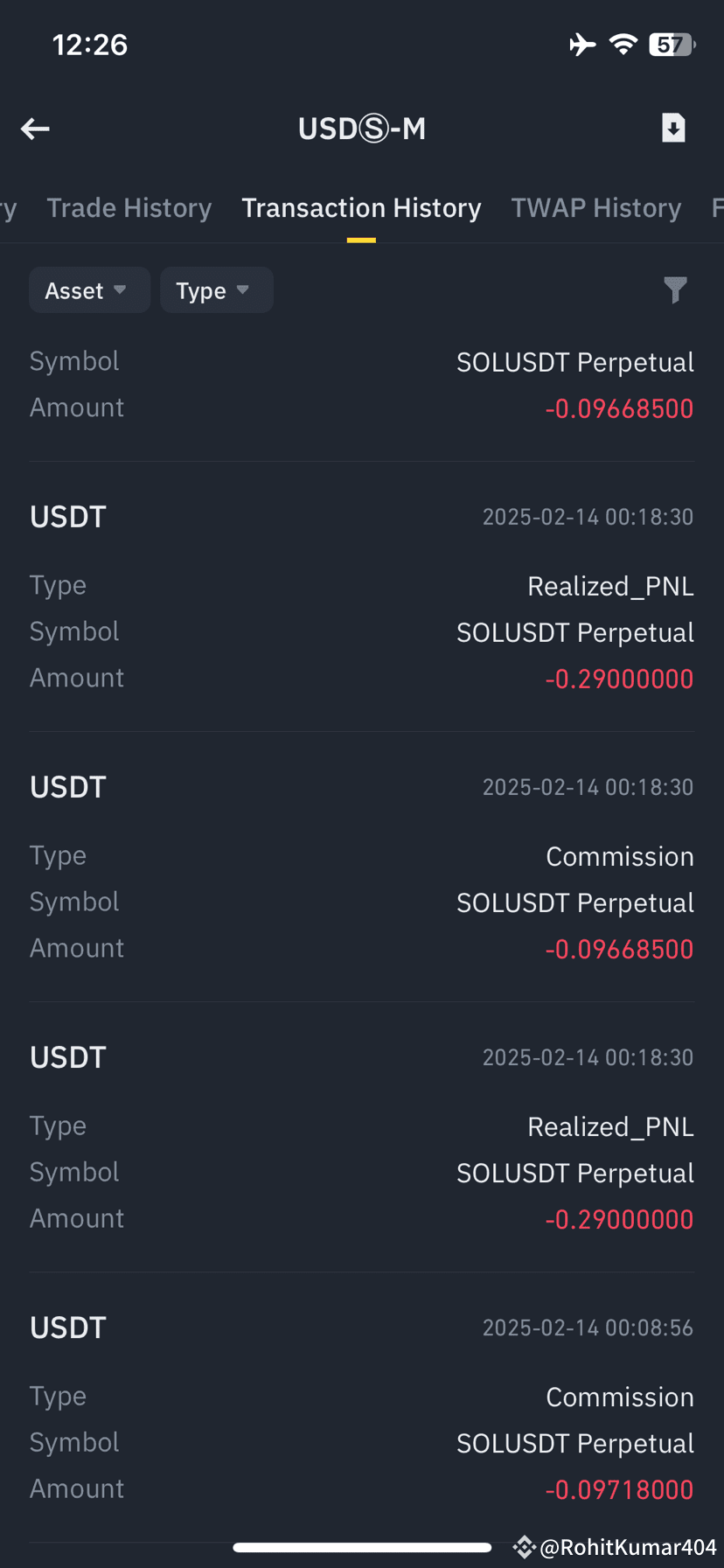The image size is (724, 1568).
Task: Tap the 12:26 clock in status bar
Action: click(90, 45)
